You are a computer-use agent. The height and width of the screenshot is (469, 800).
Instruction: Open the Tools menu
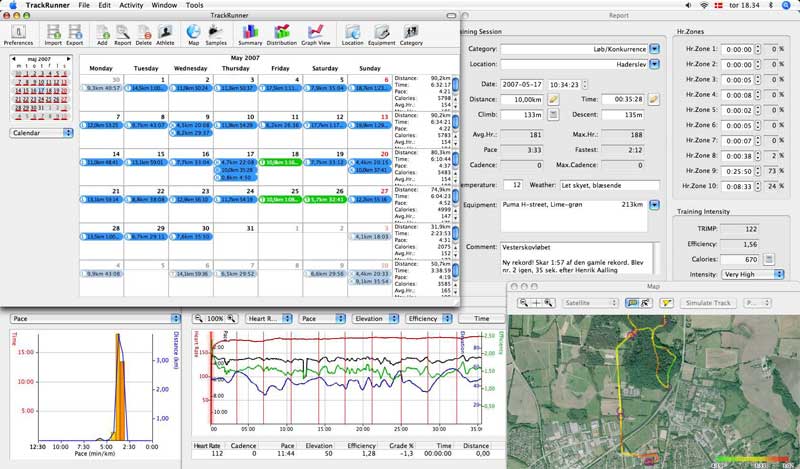point(194,5)
